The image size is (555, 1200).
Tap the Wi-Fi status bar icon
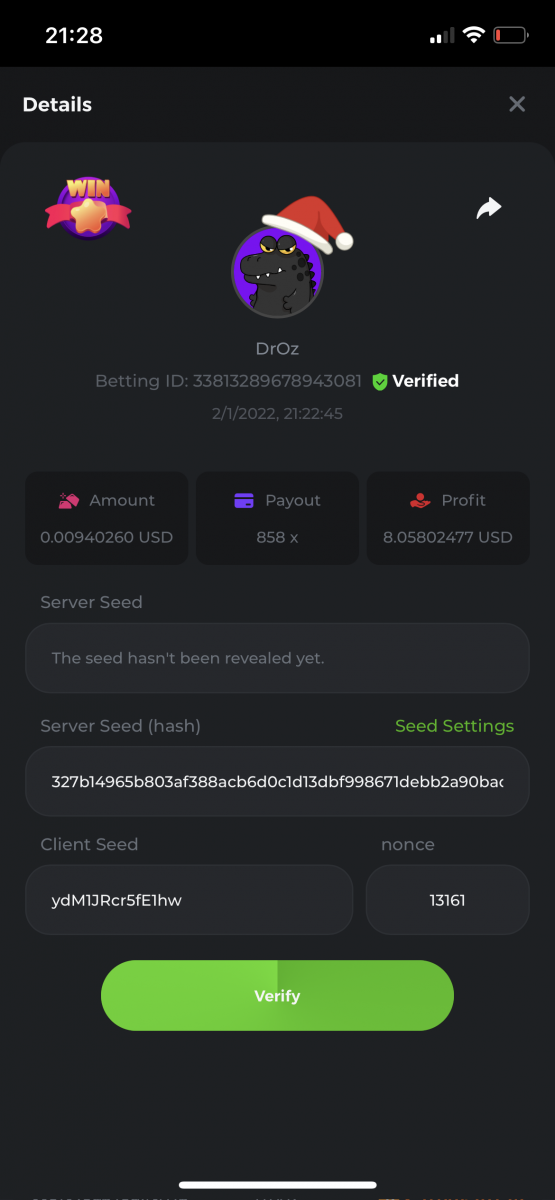click(472, 35)
